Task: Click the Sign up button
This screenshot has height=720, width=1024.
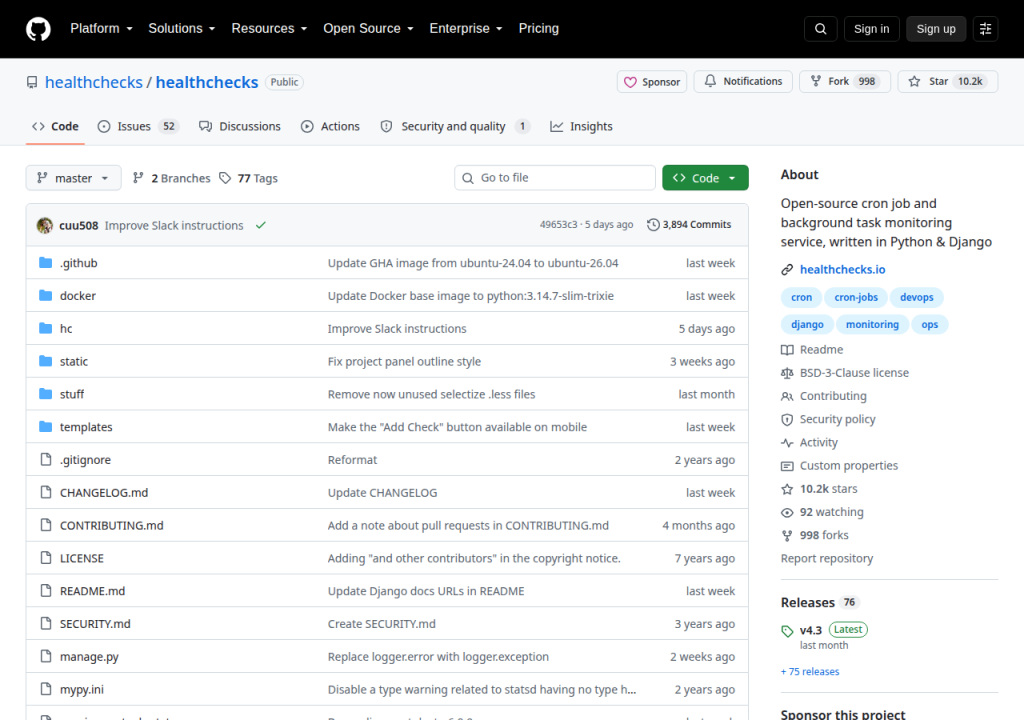Action: (x=936, y=29)
